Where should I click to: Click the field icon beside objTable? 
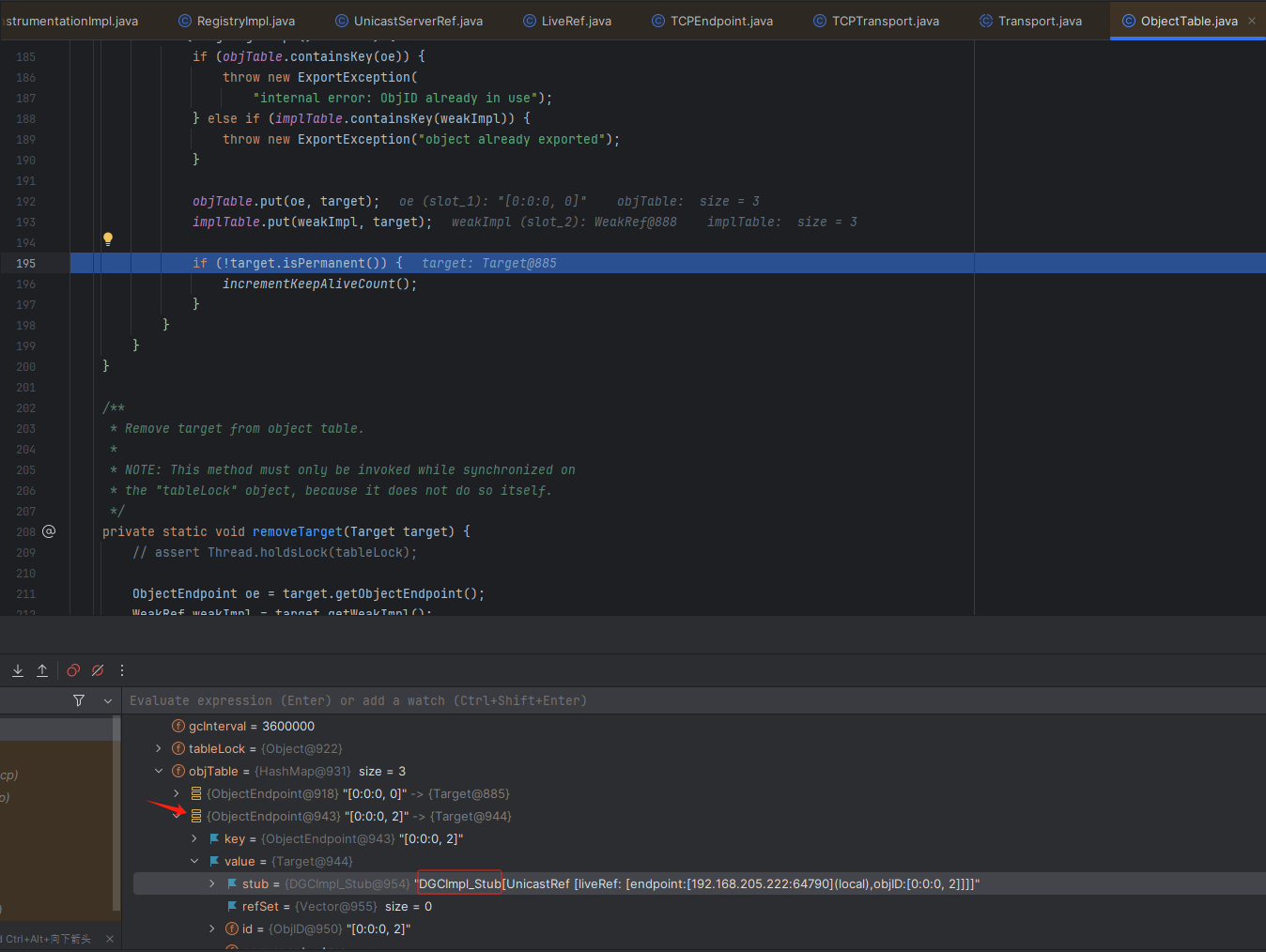[x=178, y=771]
